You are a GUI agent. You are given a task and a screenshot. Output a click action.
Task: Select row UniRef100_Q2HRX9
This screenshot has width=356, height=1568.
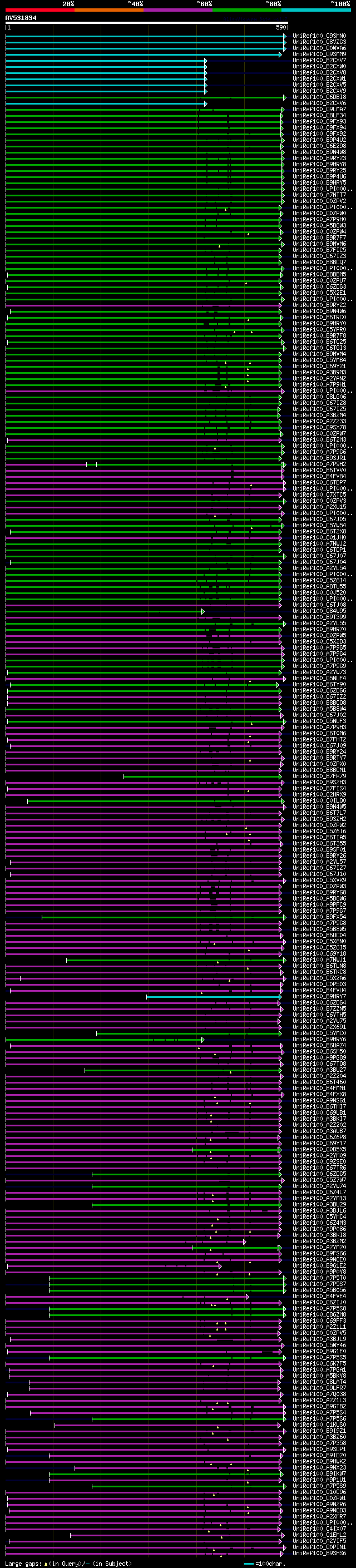(x=319, y=794)
